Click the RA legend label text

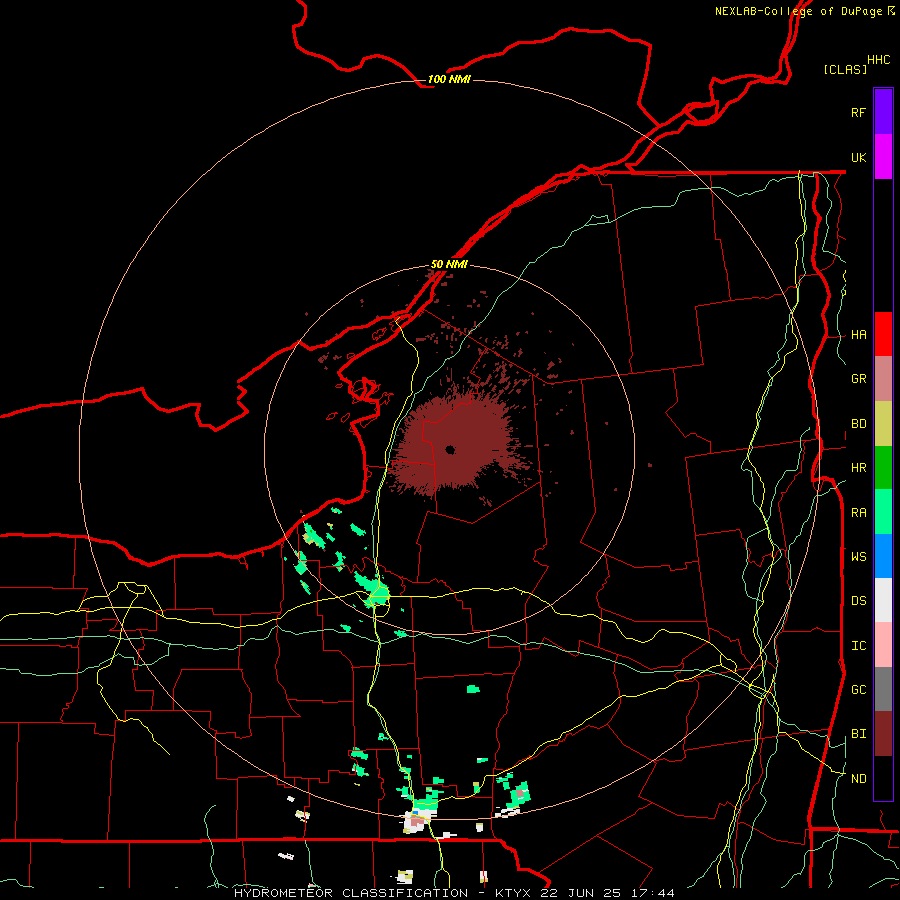[x=859, y=513]
